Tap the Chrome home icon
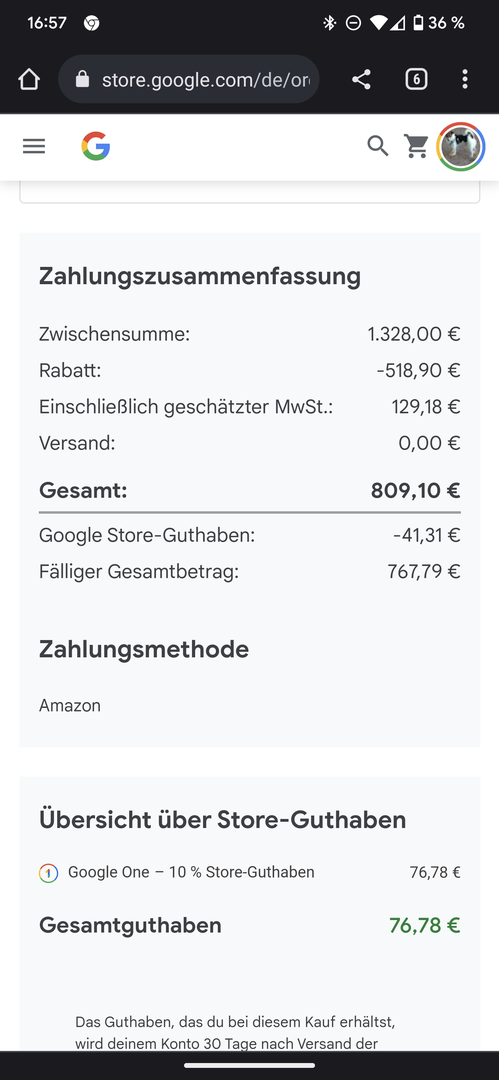 point(29,80)
